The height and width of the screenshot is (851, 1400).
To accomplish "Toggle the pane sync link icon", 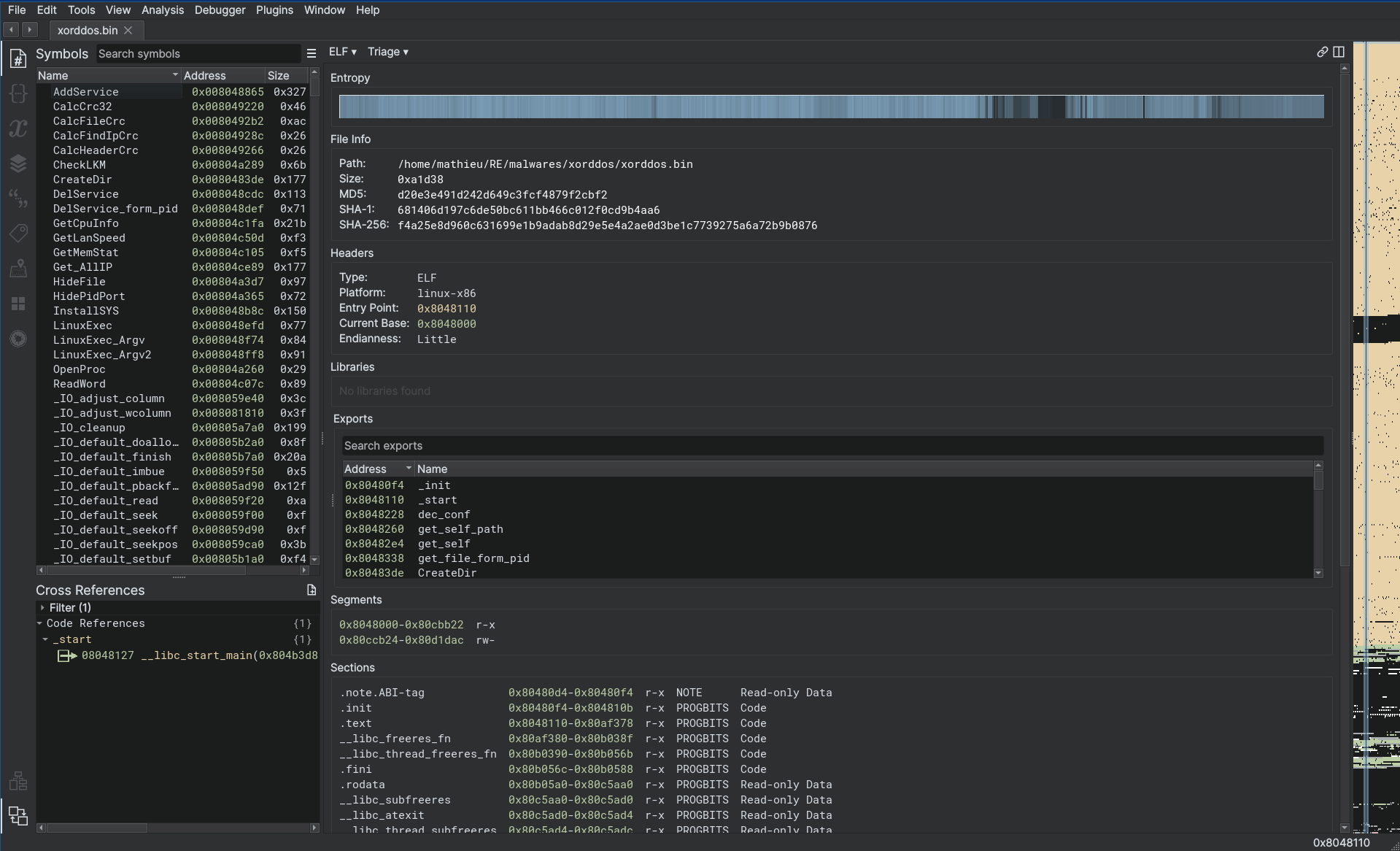I will (x=1322, y=52).
